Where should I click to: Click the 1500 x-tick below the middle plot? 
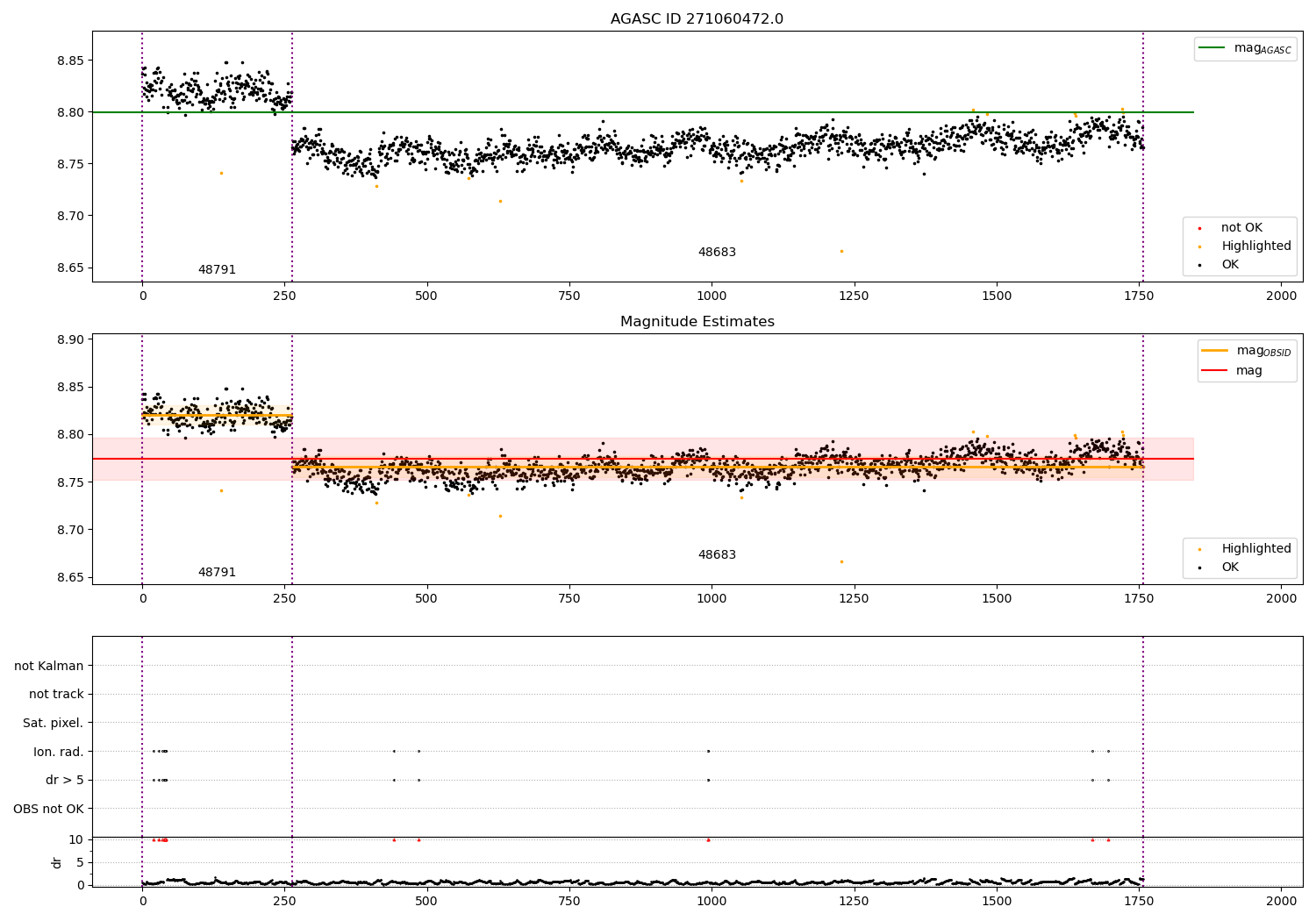[997, 599]
